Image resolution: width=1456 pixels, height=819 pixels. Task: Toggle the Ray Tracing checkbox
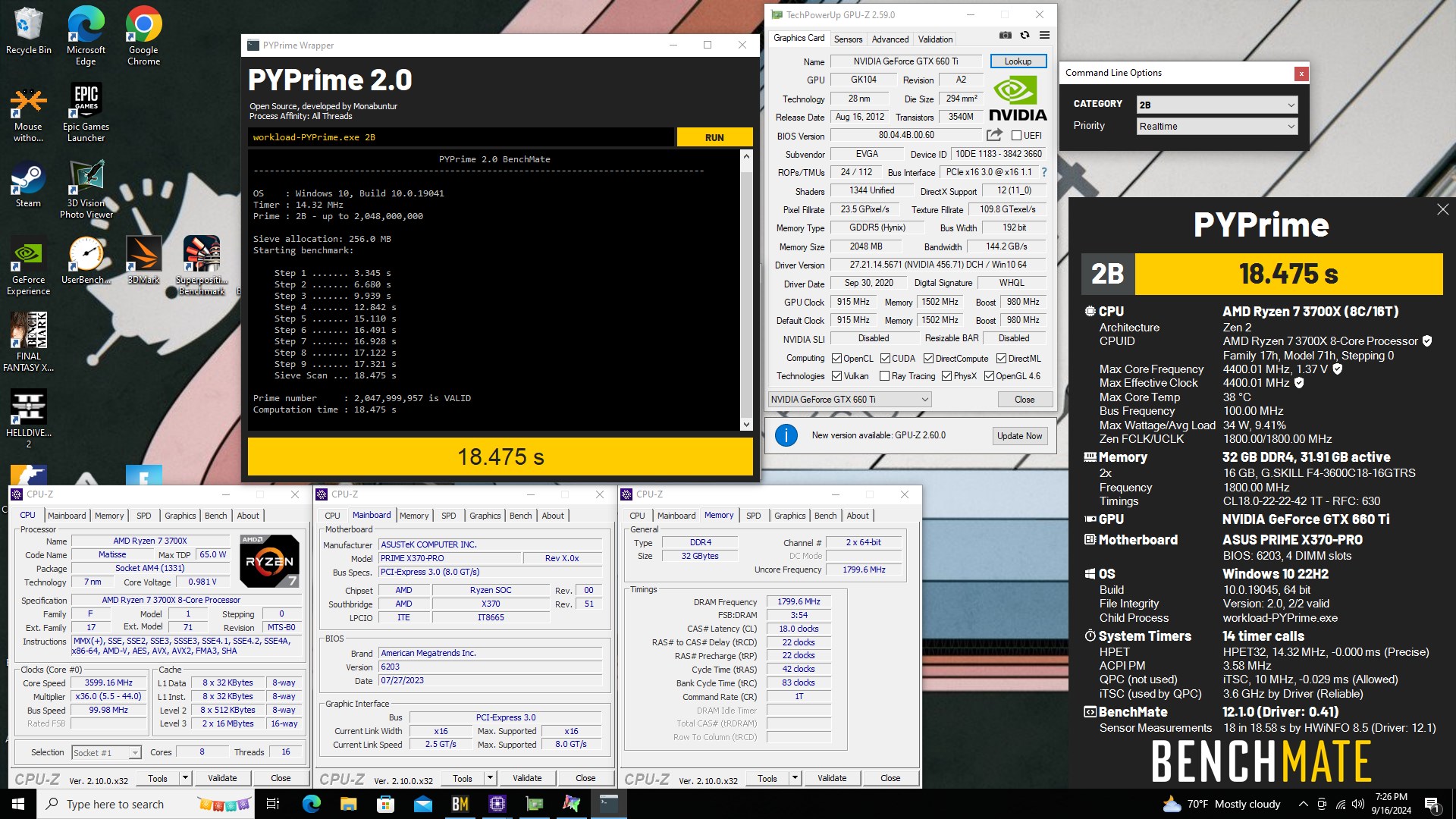point(884,376)
